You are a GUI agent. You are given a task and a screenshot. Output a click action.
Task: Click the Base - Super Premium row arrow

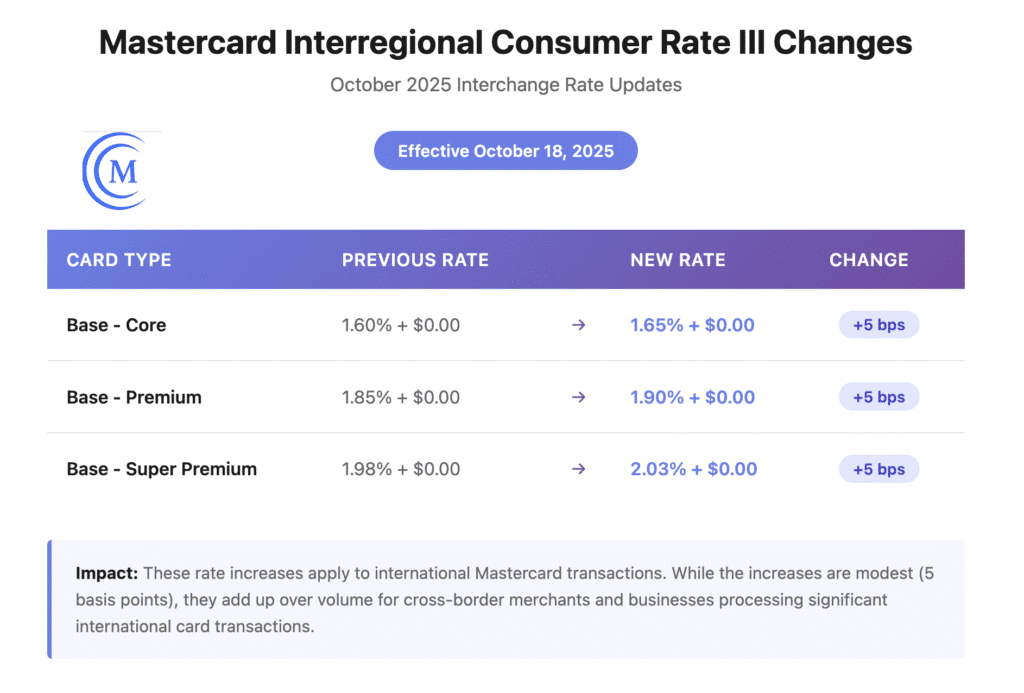click(x=578, y=469)
